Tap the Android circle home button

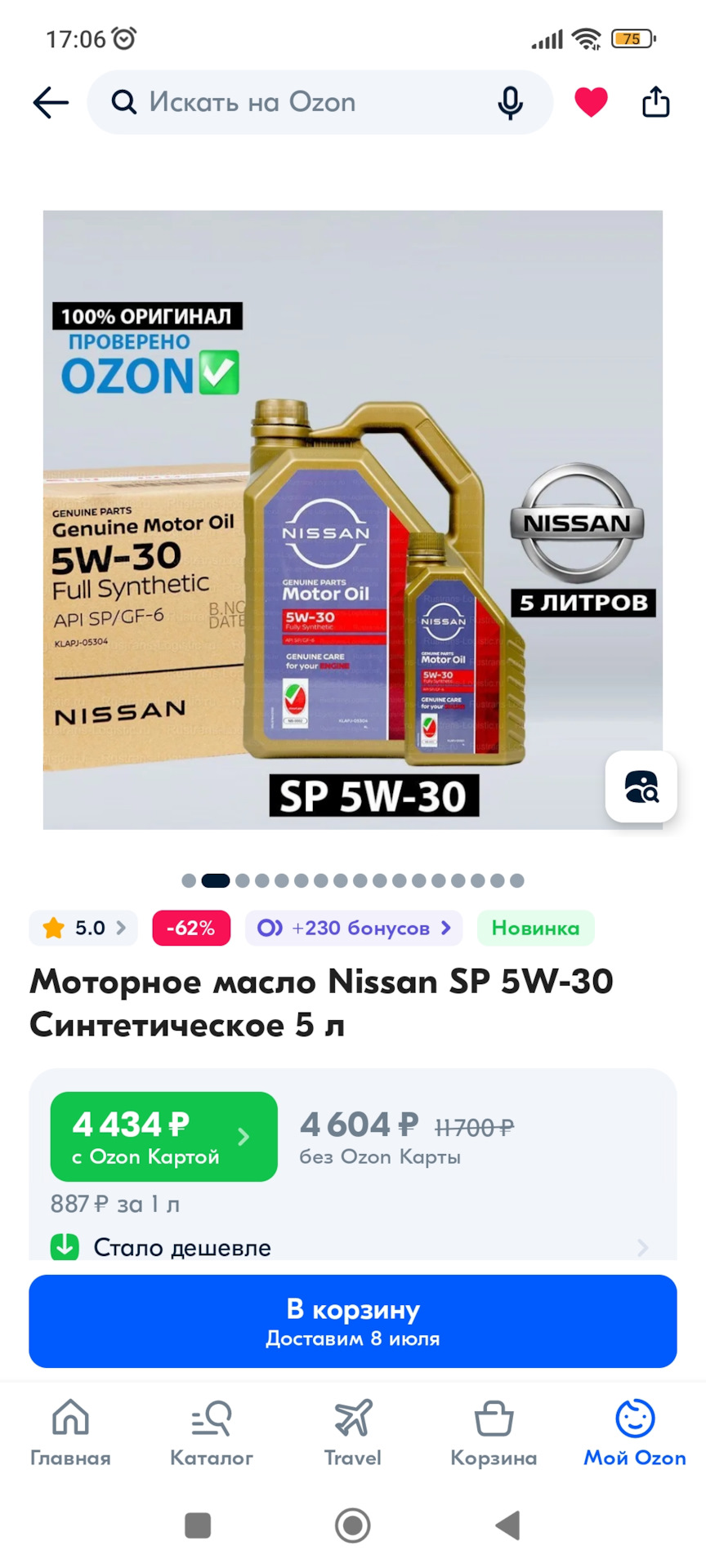coord(353,1525)
